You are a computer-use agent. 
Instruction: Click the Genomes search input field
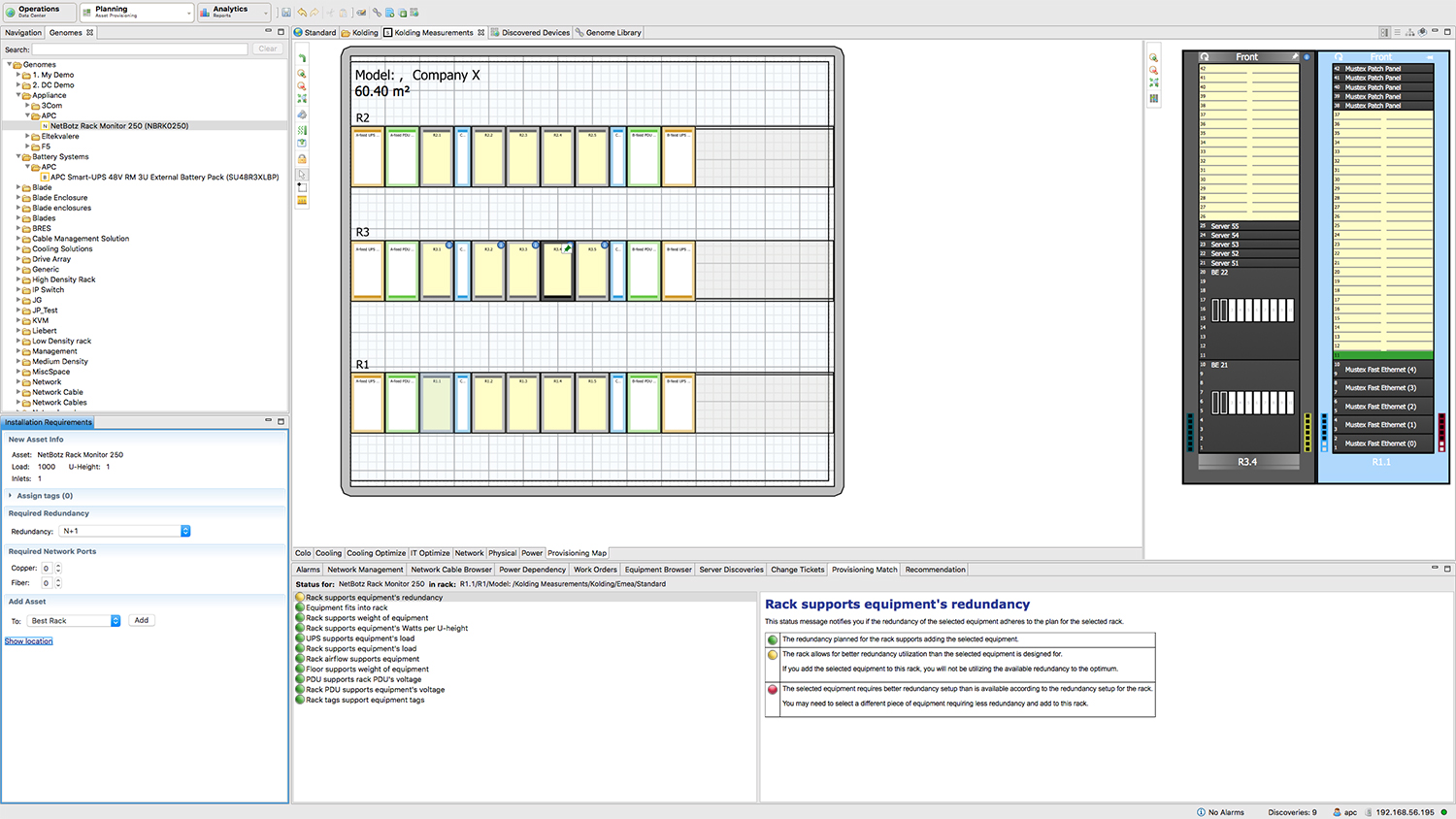(141, 49)
